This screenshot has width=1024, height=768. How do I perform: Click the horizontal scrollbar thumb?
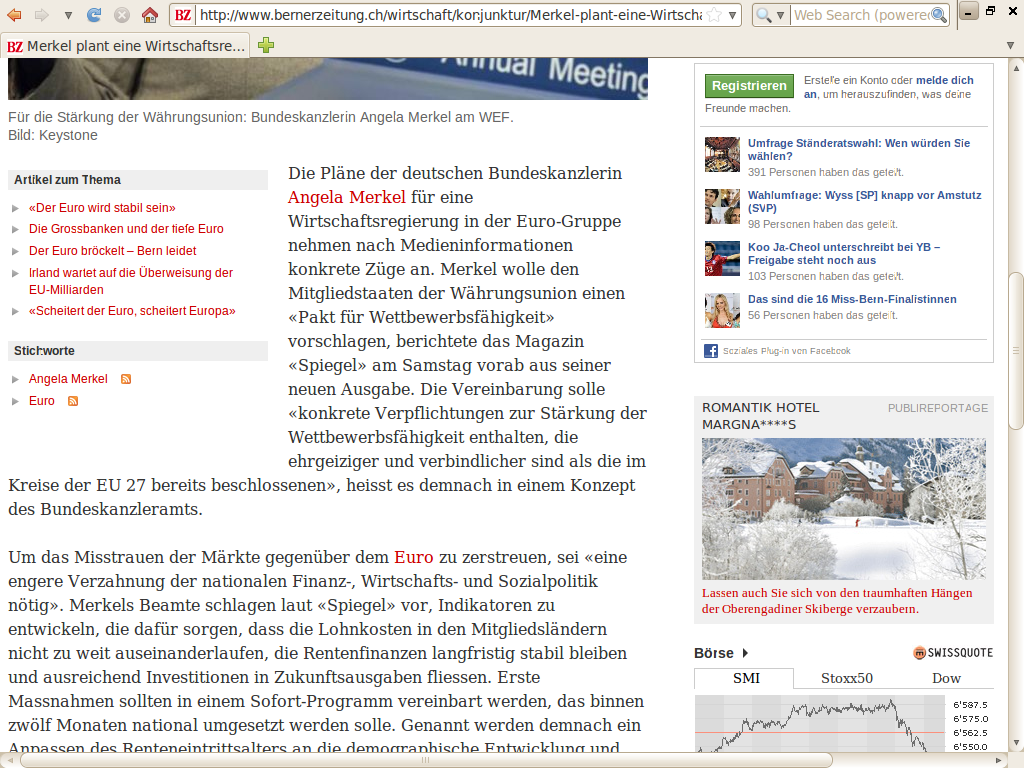[426, 760]
